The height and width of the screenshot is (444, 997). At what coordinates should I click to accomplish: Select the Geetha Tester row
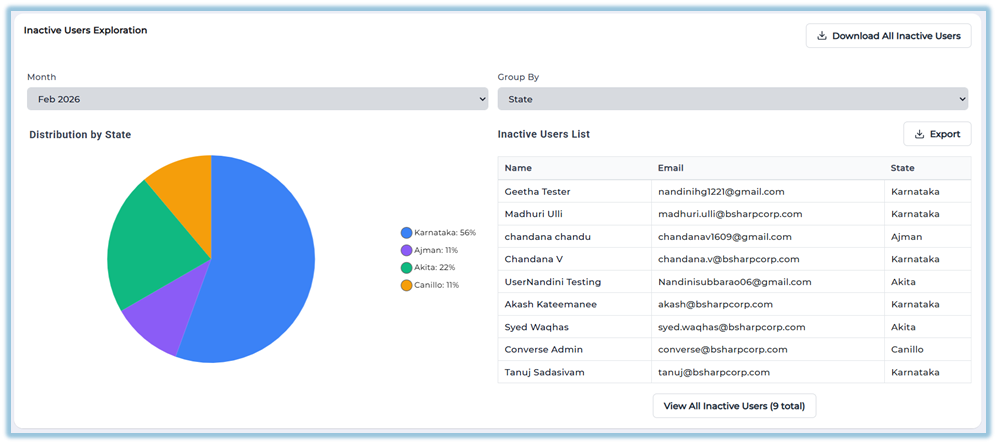coord(538,191)
